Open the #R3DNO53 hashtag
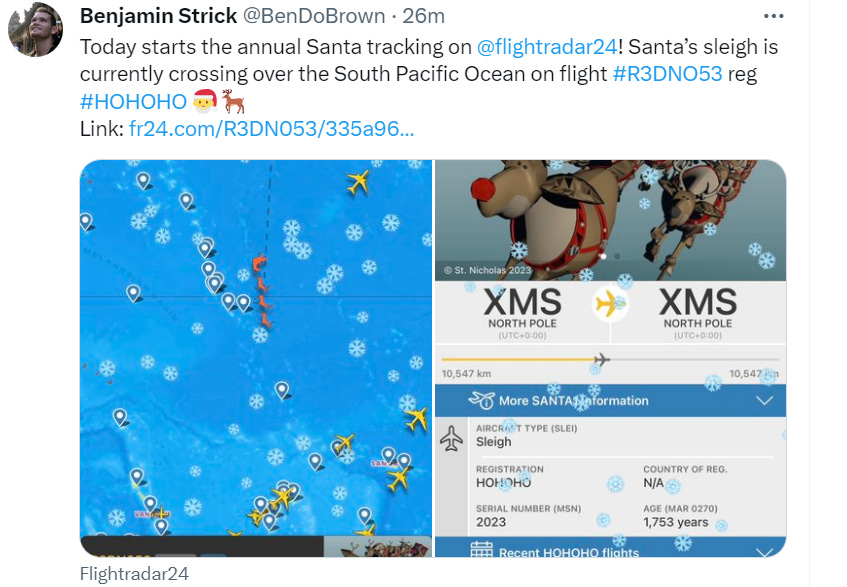The height and width of the screenshot is (587, 847). pyautogui.click(x=667, y=73)
